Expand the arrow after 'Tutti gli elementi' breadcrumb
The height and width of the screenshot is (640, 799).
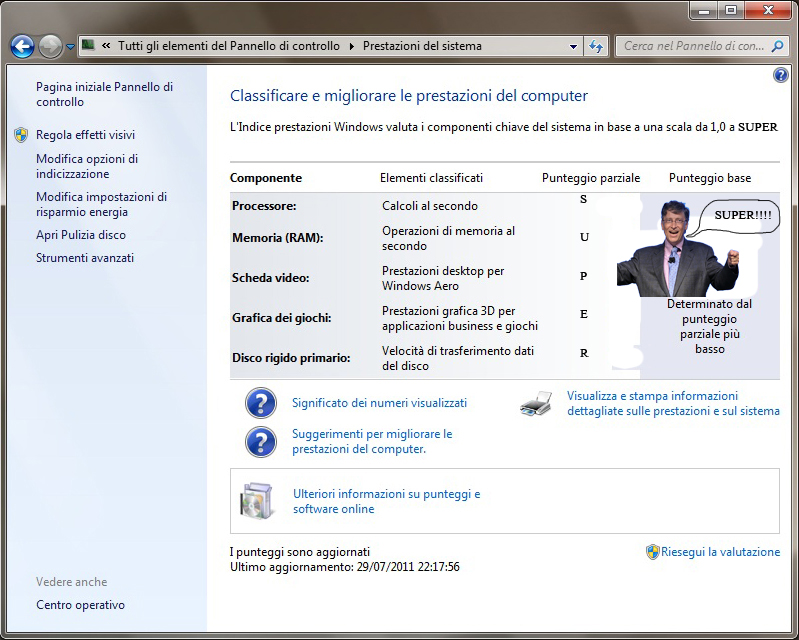(x=352, y=46)
